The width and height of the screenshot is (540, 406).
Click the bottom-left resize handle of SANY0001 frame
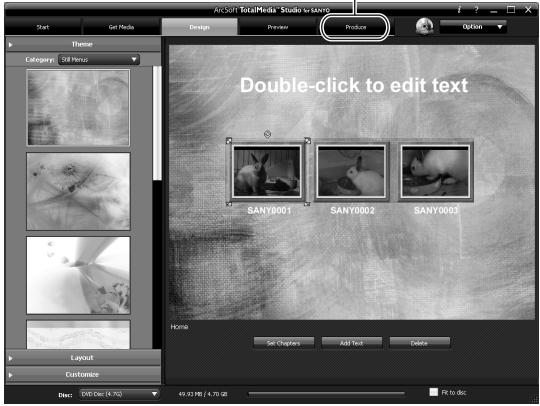pos(229,204)
